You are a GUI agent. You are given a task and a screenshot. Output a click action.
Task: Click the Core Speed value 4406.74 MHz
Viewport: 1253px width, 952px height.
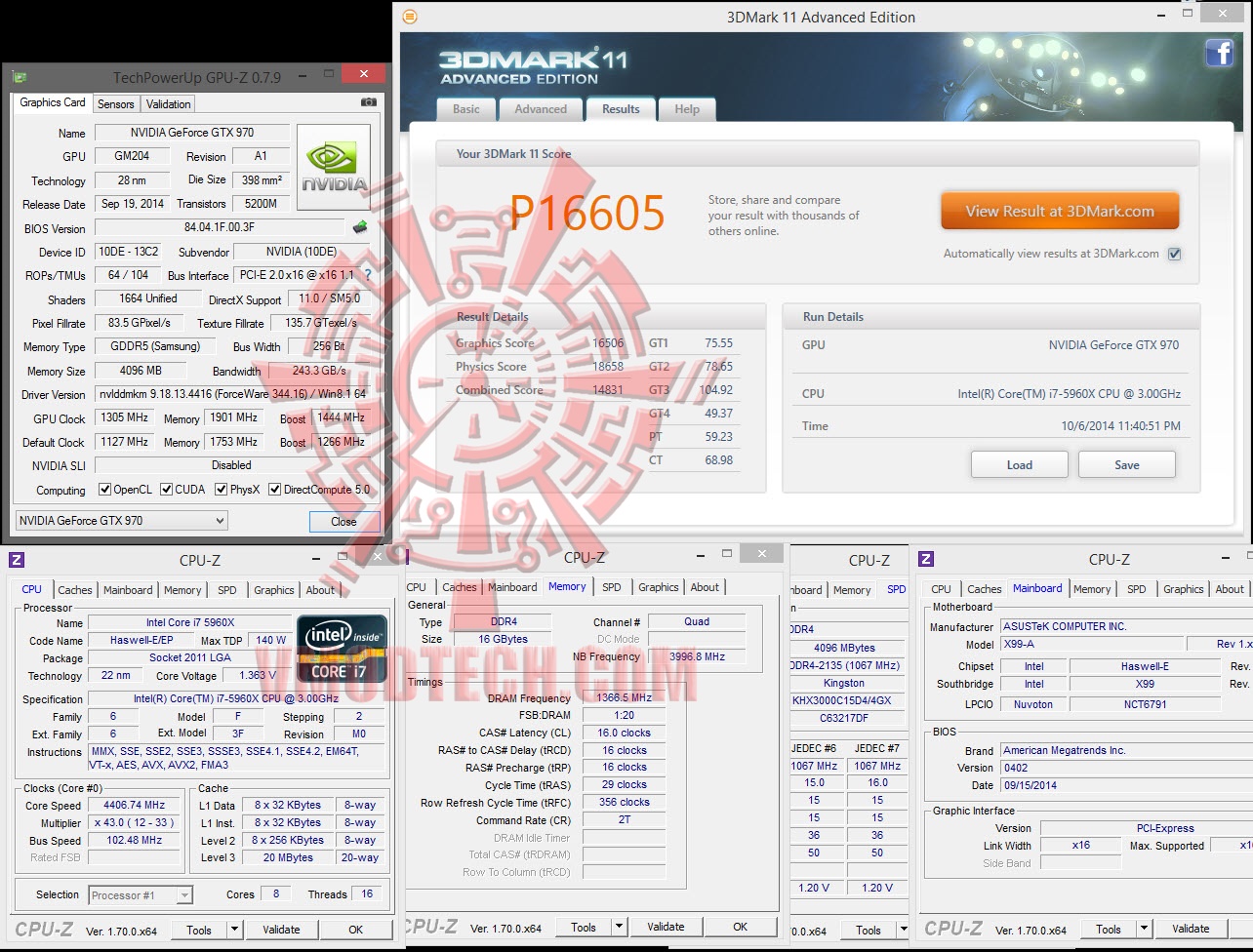click(135, 806)
